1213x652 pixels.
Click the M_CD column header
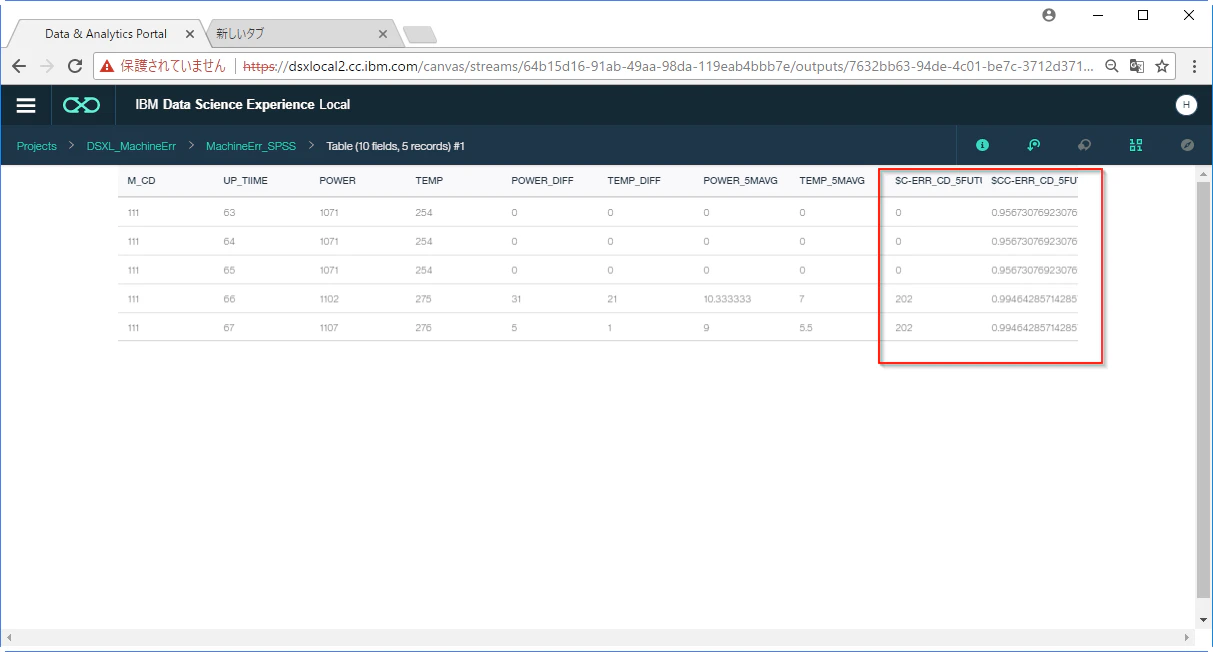click(142, 181)
